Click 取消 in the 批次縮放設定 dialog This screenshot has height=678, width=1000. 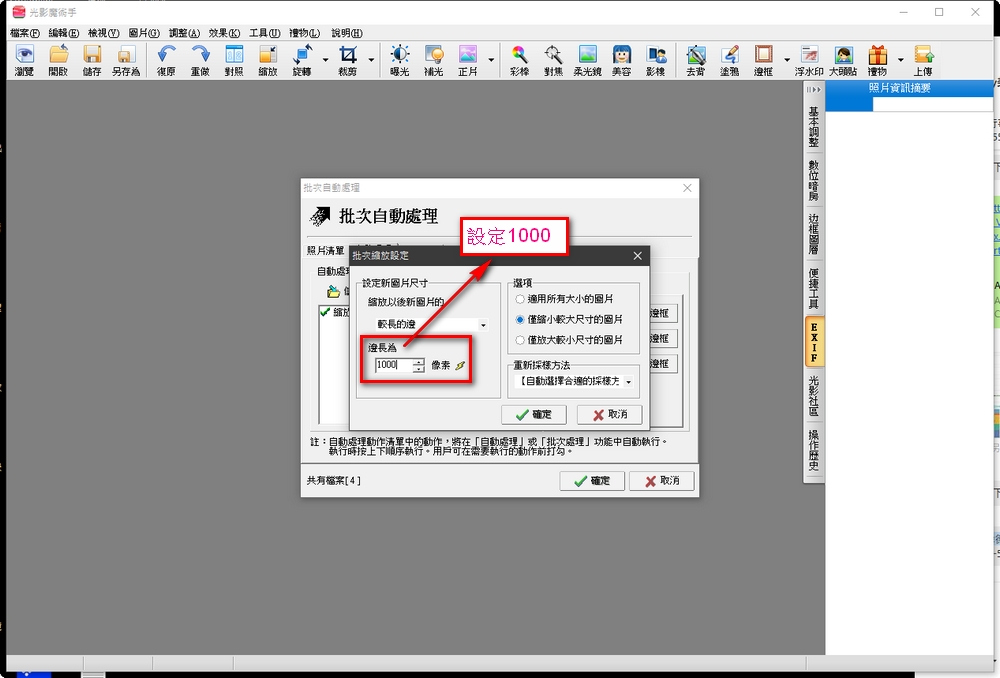coord(610,414)
